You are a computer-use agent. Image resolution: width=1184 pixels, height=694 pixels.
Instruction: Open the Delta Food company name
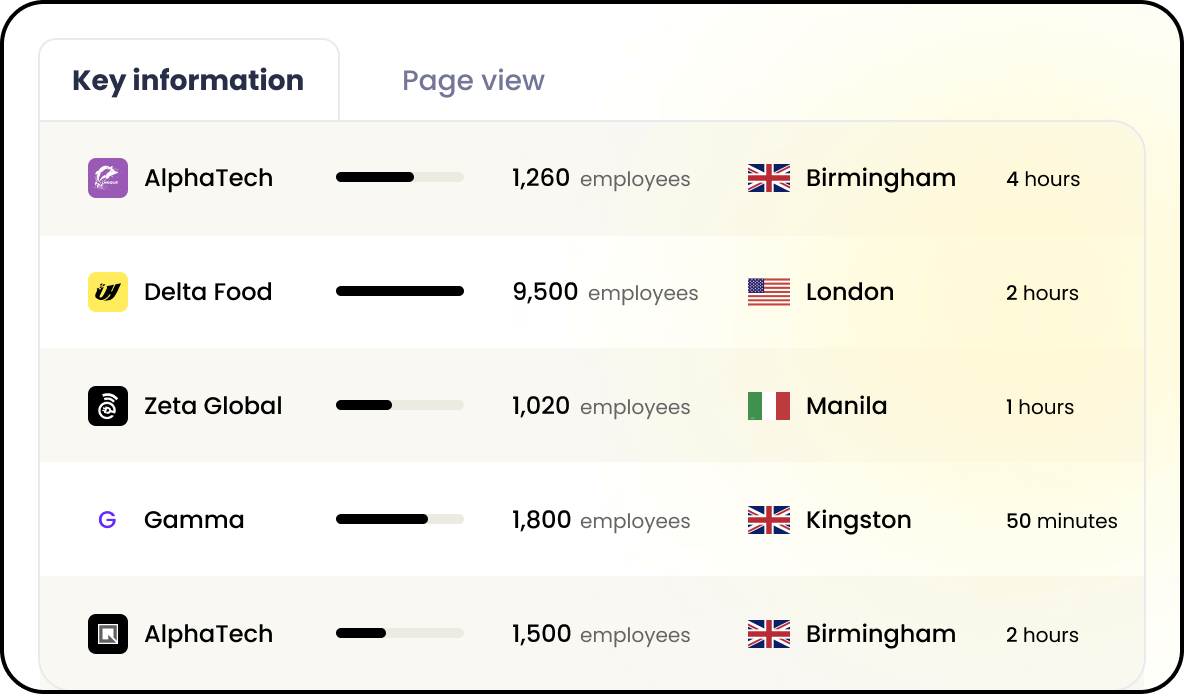pos(208,292)
